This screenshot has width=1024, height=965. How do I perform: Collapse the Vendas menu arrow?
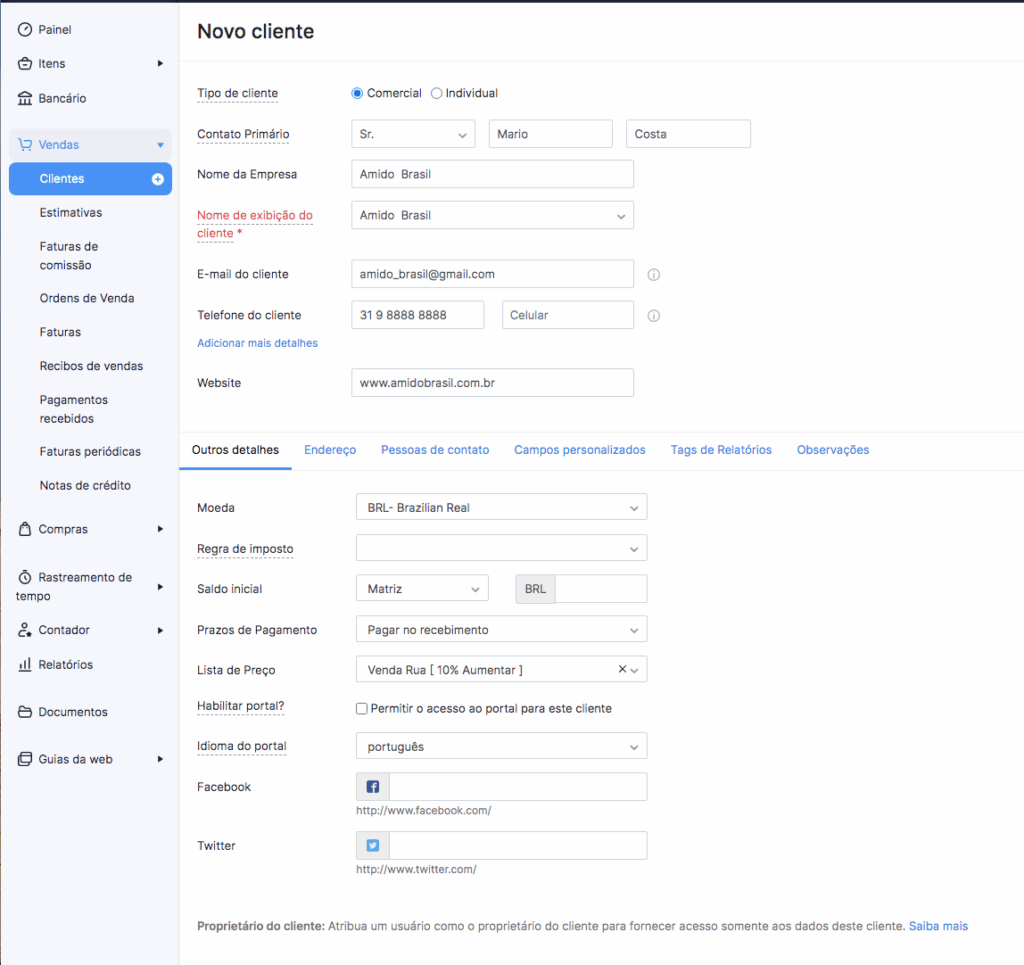pyautogui.click(x=160, y=145)
